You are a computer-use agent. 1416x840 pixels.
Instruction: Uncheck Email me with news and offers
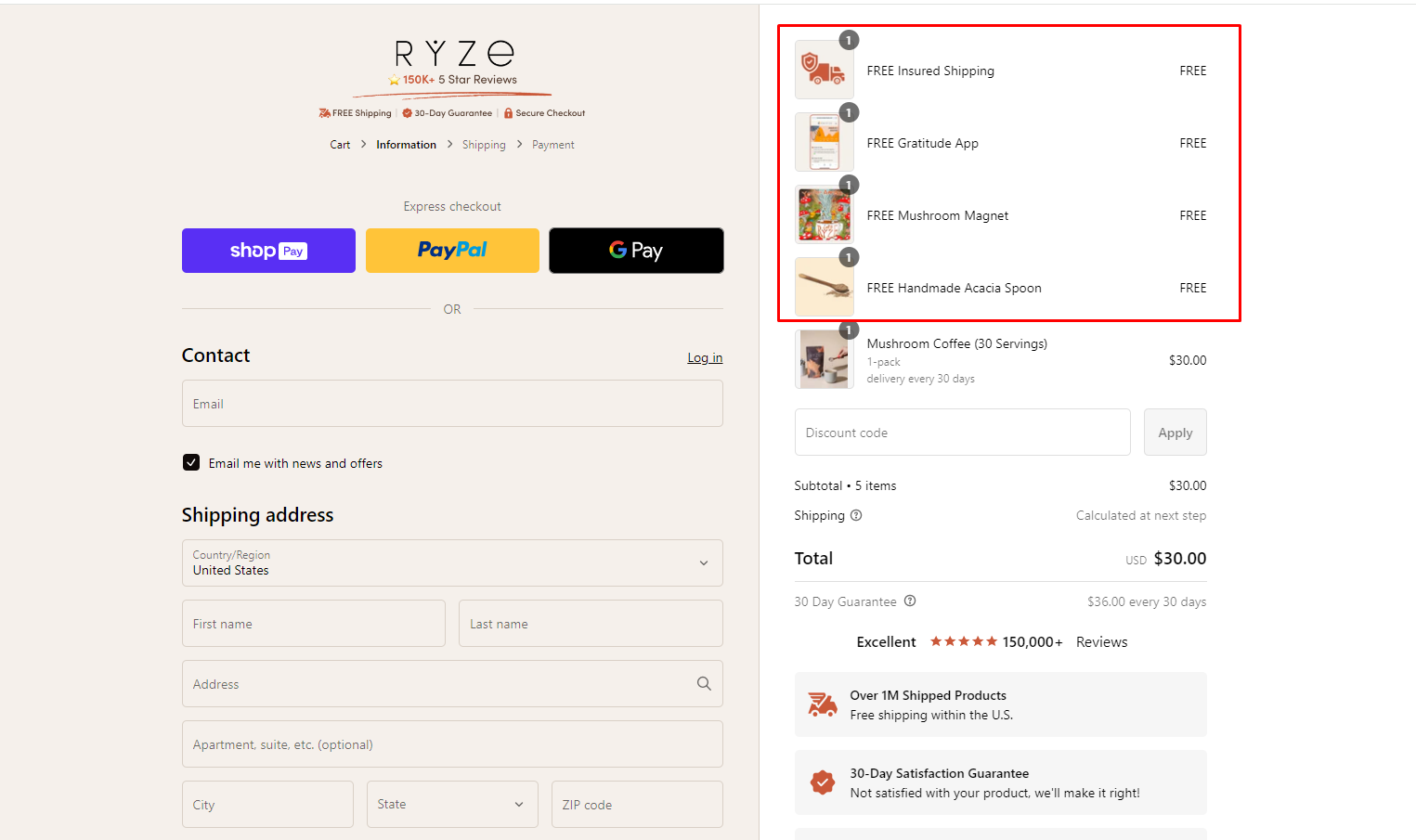point(191,462)
